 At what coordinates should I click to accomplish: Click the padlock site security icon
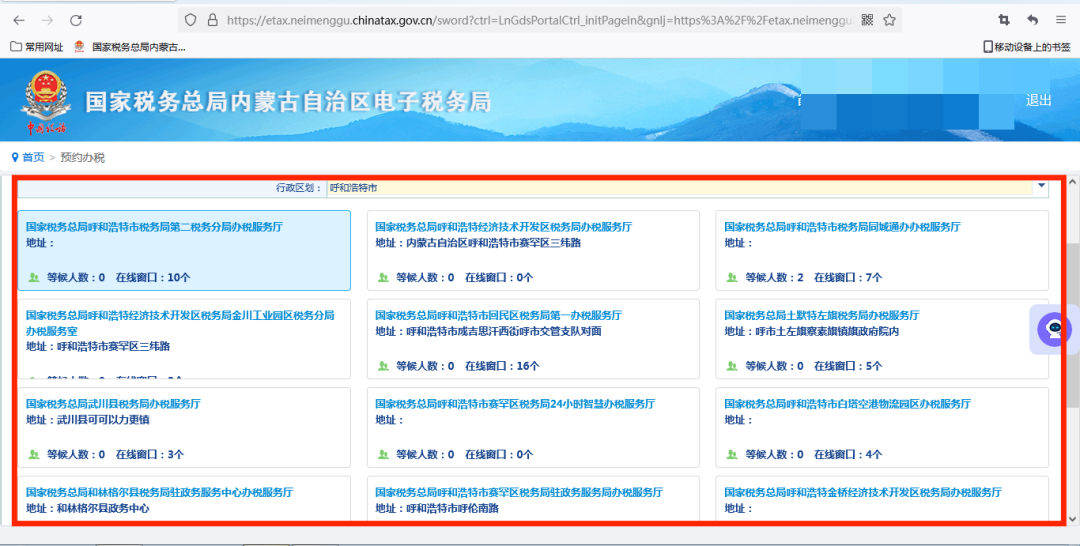coord(213,21)
